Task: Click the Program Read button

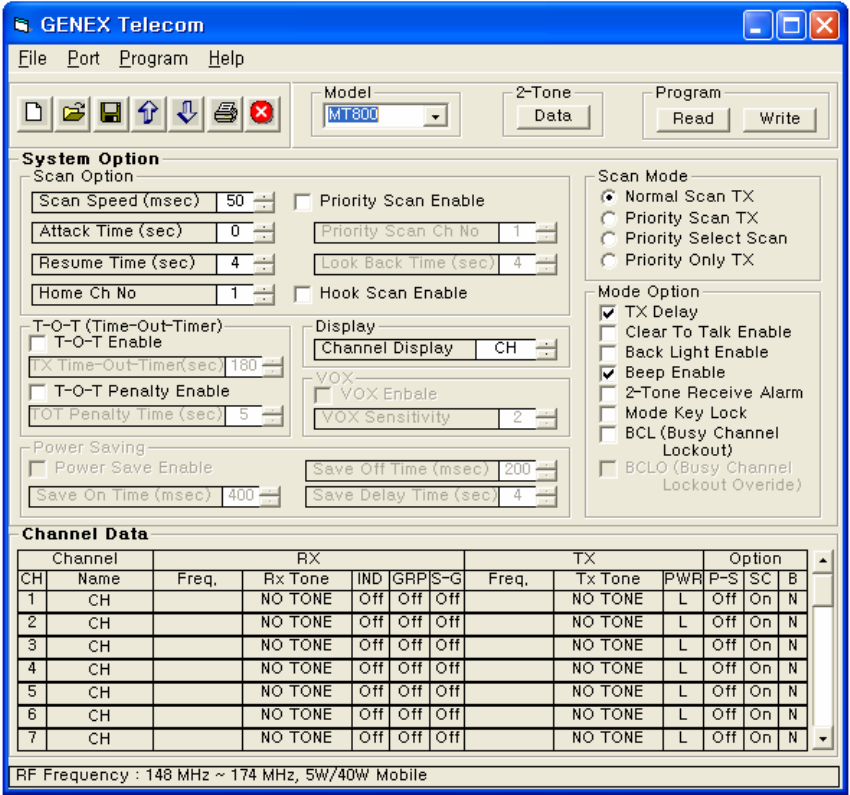Action: coord(693,119)
